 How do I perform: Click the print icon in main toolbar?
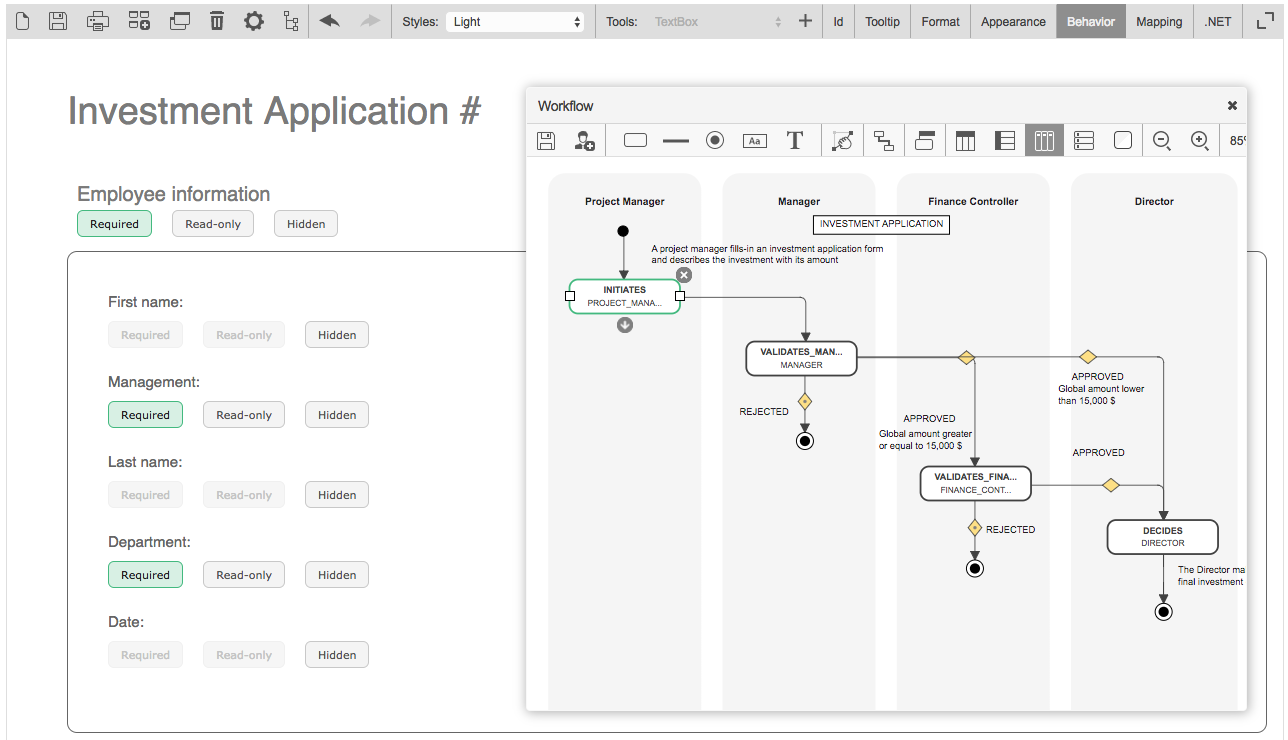tap(97, 21)
